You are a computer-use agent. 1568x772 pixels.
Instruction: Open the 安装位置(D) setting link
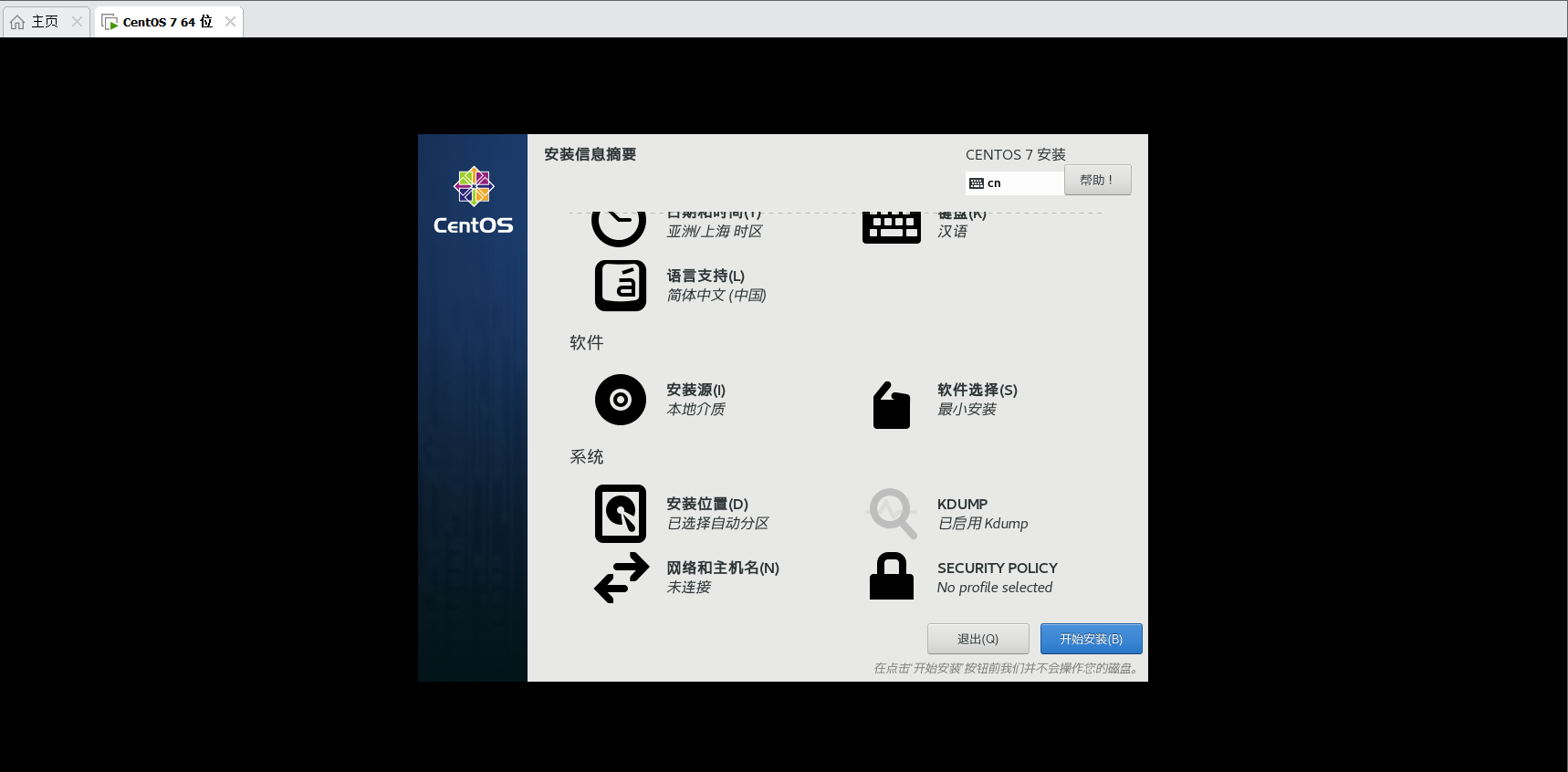click(707, 504)
